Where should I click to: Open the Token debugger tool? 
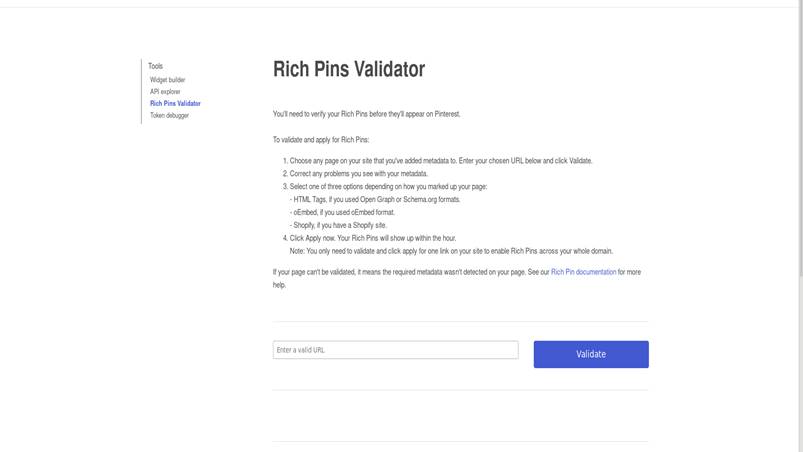pos(169,116)
